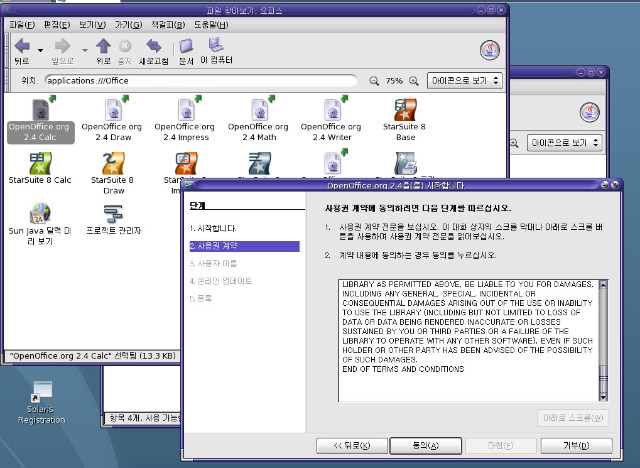The image size is (640, 468).
Task: Click the Scroll Down (아래로 스크롤) button
Action: pyautogui.click(x=573, y=418)
